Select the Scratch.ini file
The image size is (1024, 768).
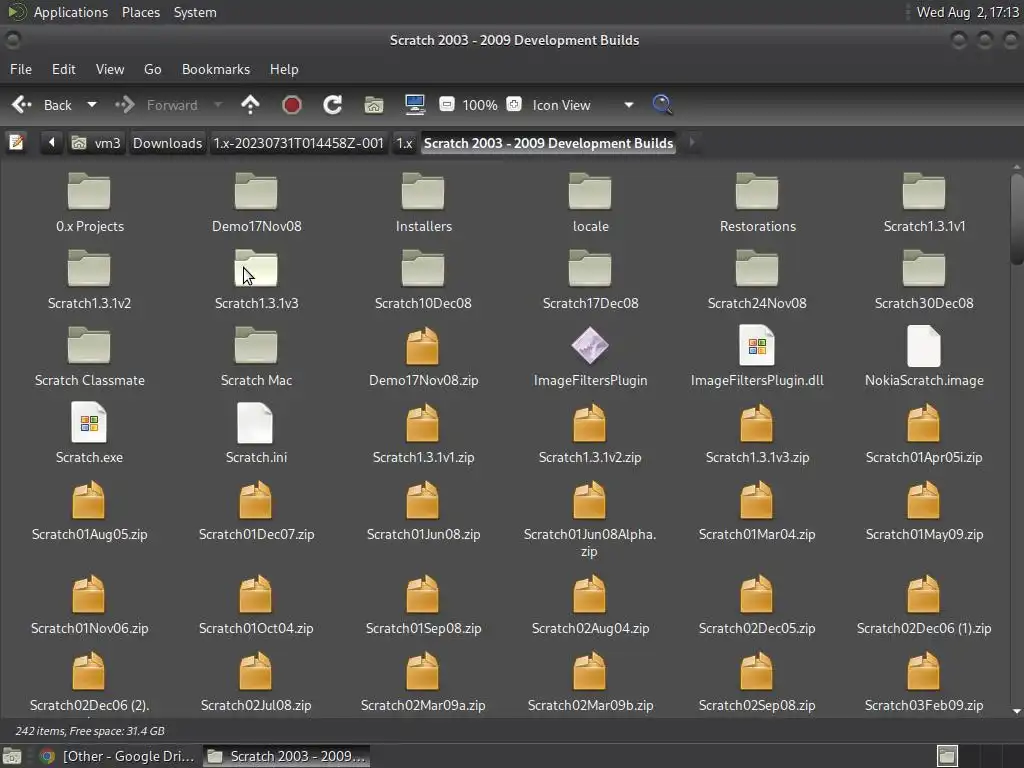click(257, 434)
